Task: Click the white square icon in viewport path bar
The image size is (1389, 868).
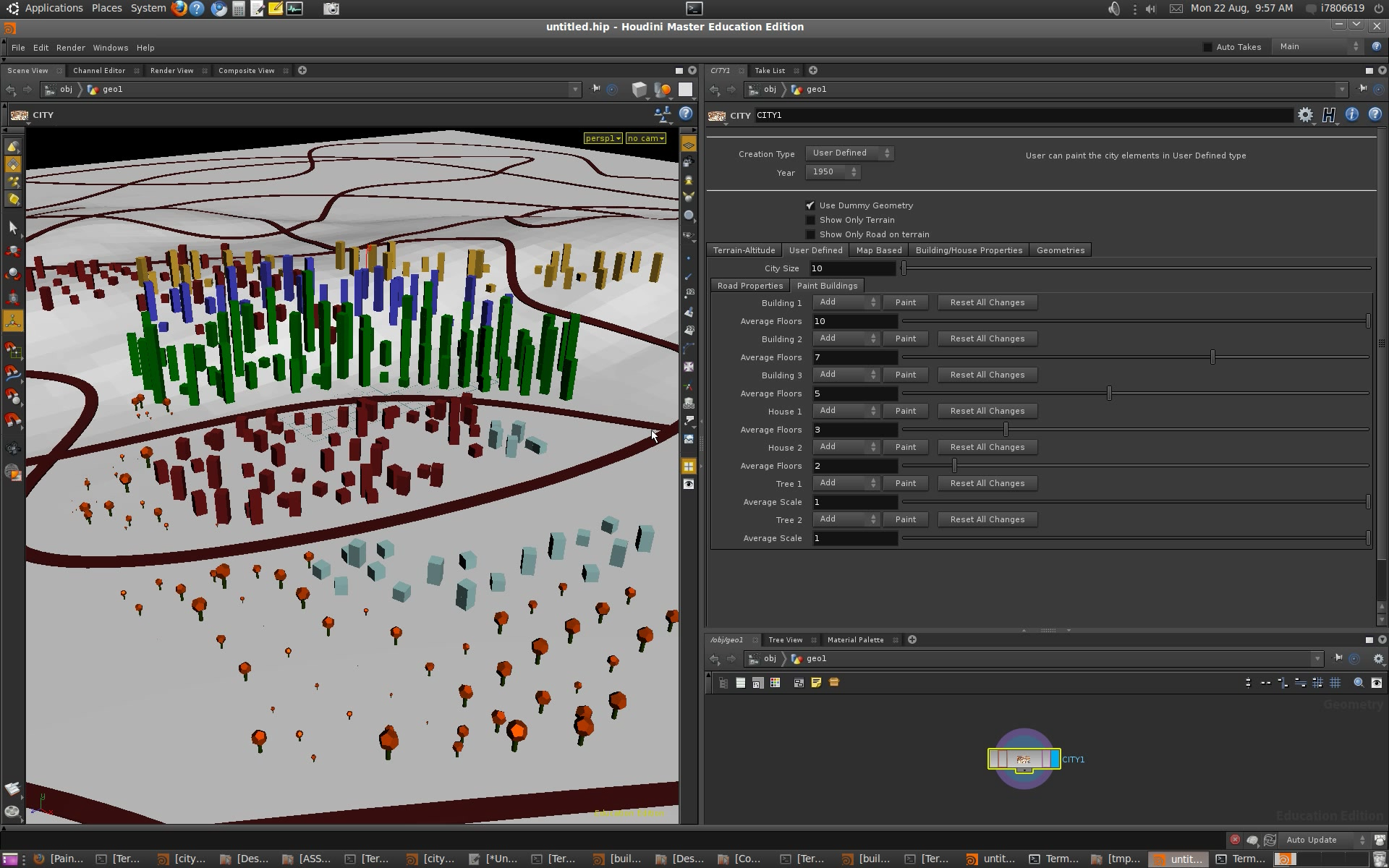Action: [685, 90]
